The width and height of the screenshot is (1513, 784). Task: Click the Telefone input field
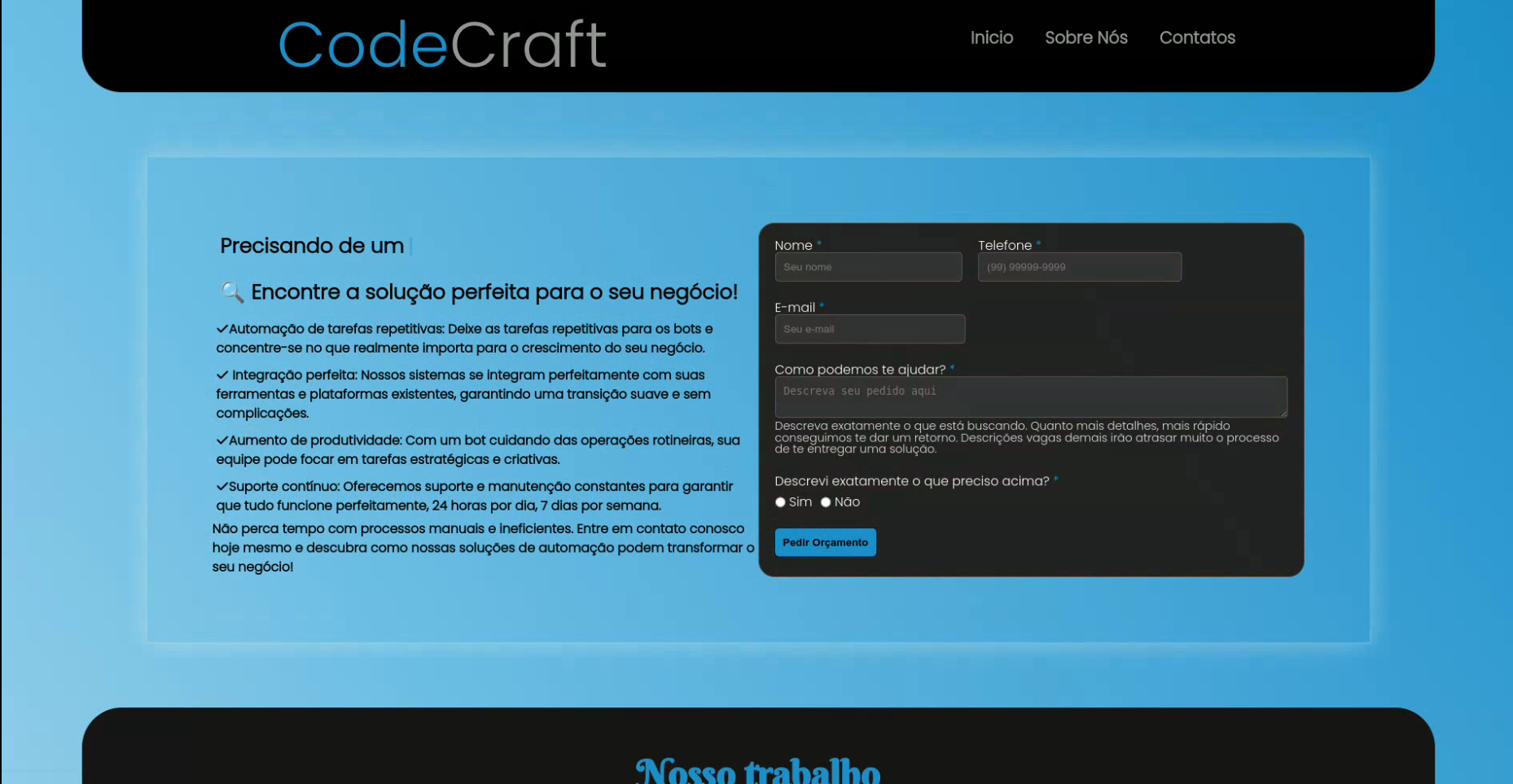click(1079, 267)
